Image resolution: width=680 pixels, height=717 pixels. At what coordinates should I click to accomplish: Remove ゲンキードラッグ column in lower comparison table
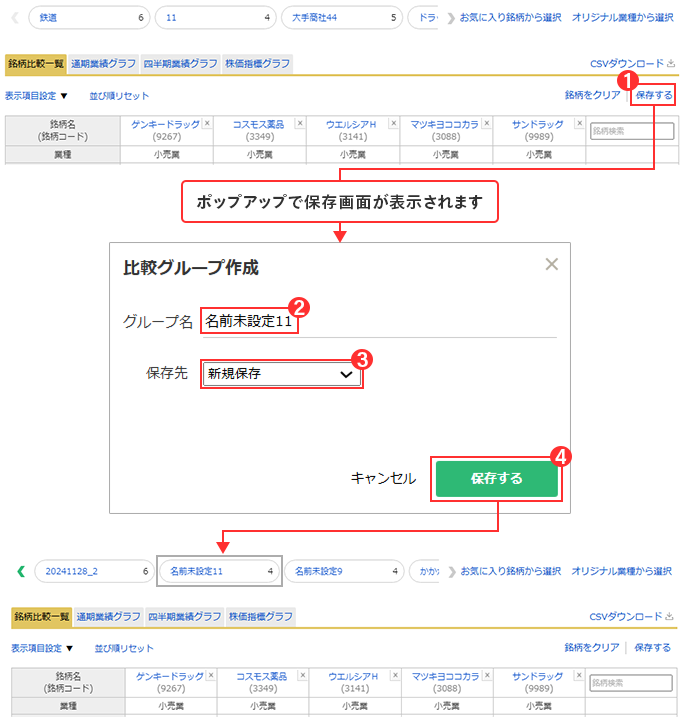[x=211, y=675]
